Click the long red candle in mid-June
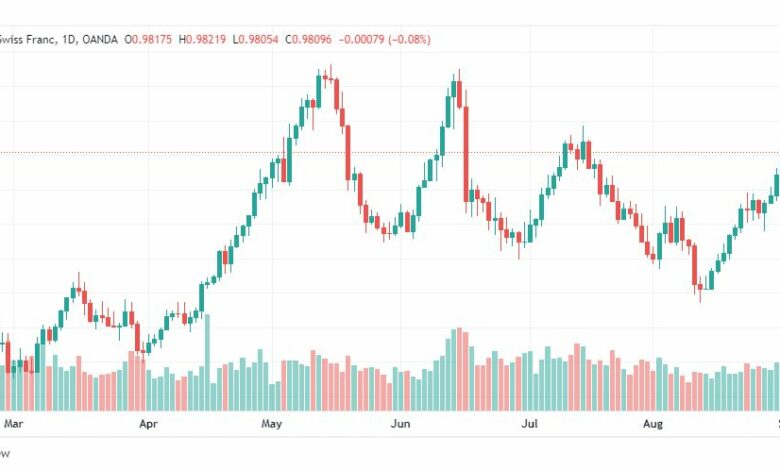The width and height of the screenshot is (780, 470). [x=466, y=154]
